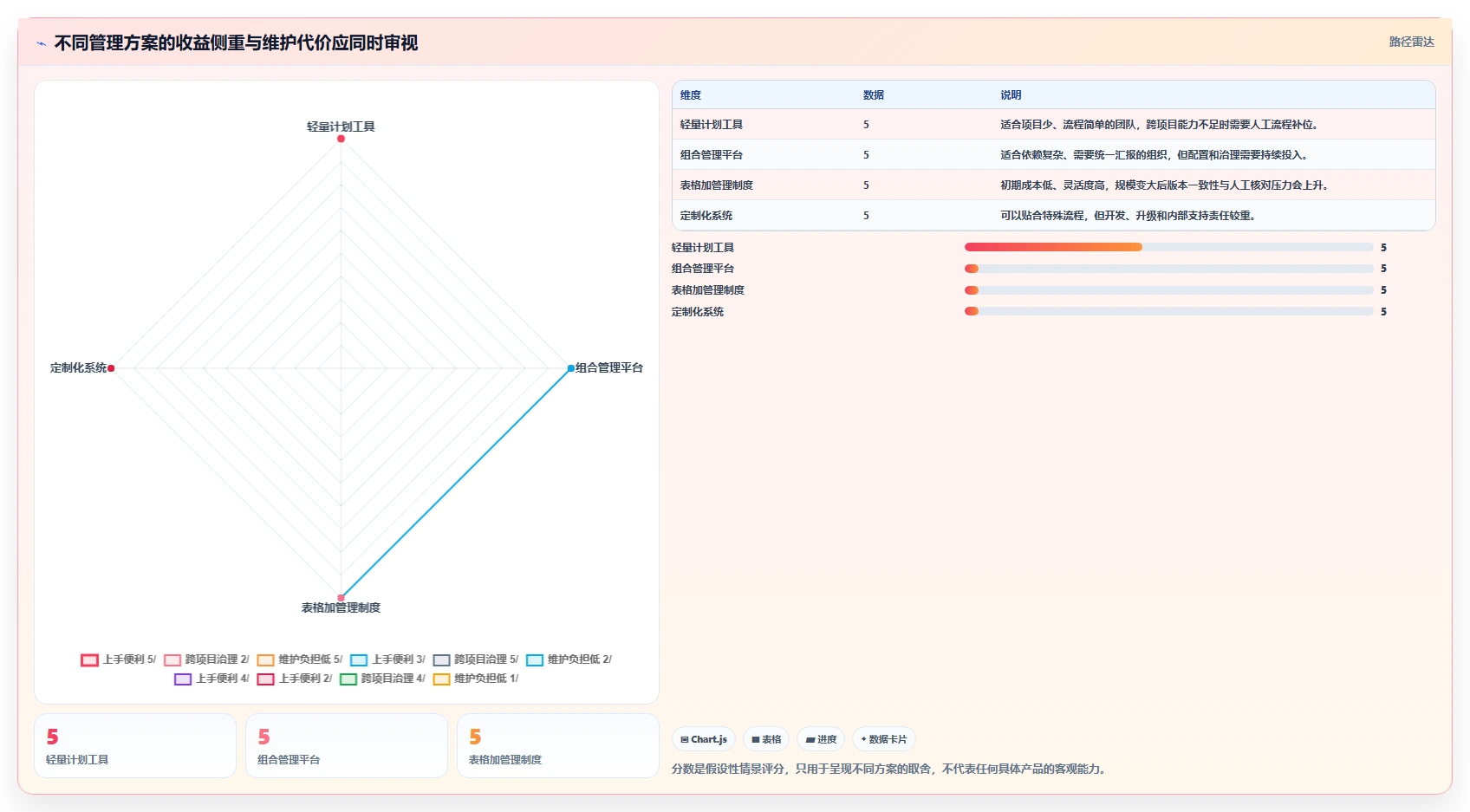Open the 轻量计划工具 data card
Viewport: 1470px width, 812px height.
click(135, 746)
